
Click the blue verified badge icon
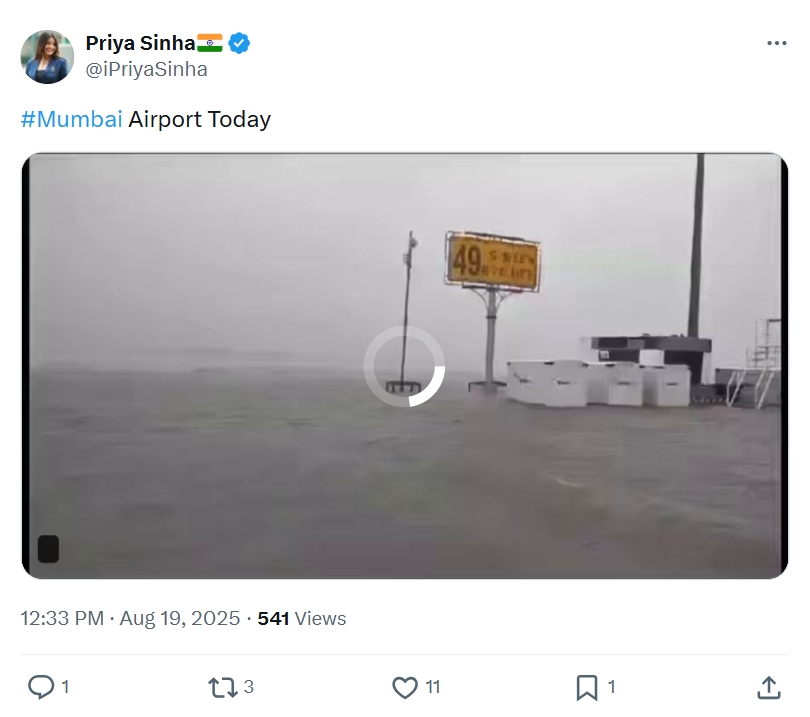[239, 43]
